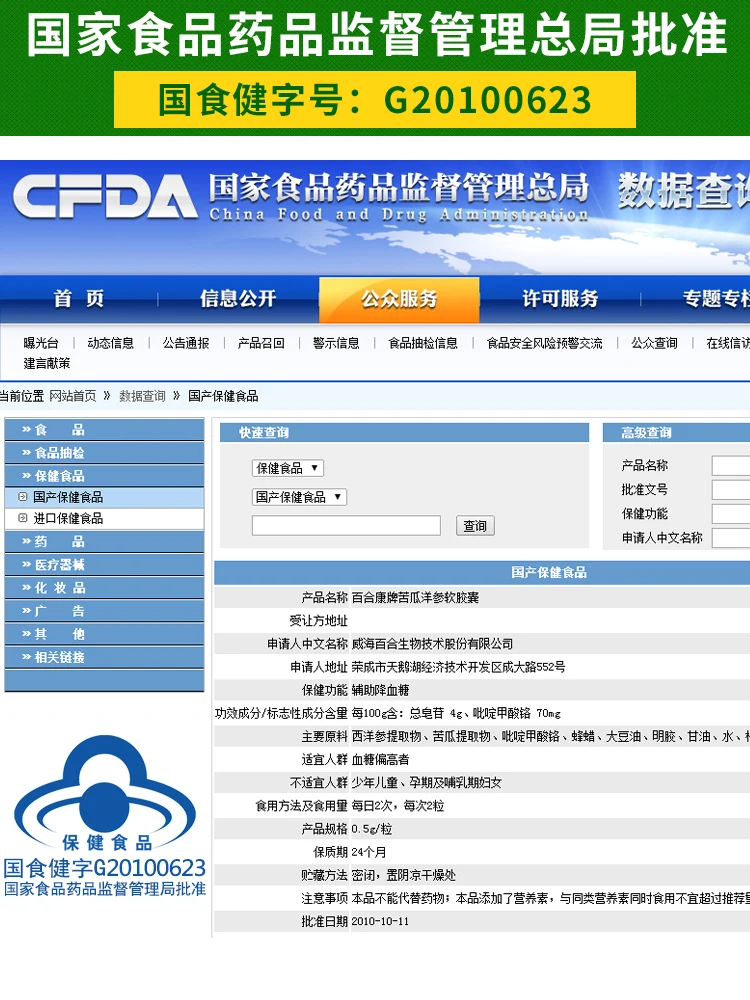Open the 国产保健食品 subcategory dropdown
750x1000 pixels.
(x=299, y=497)
